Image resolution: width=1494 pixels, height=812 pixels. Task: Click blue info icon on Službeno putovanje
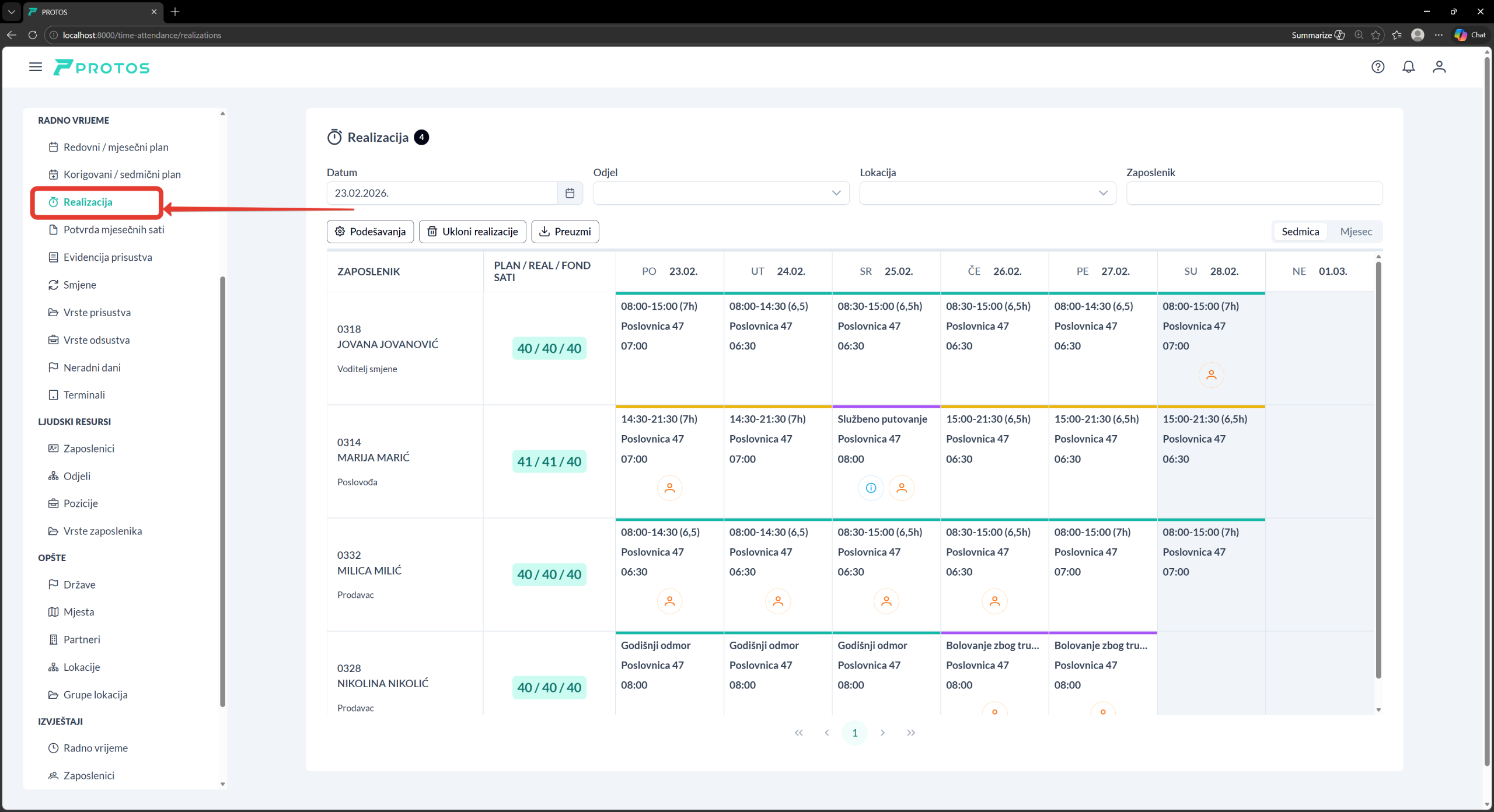pos(870,488)
